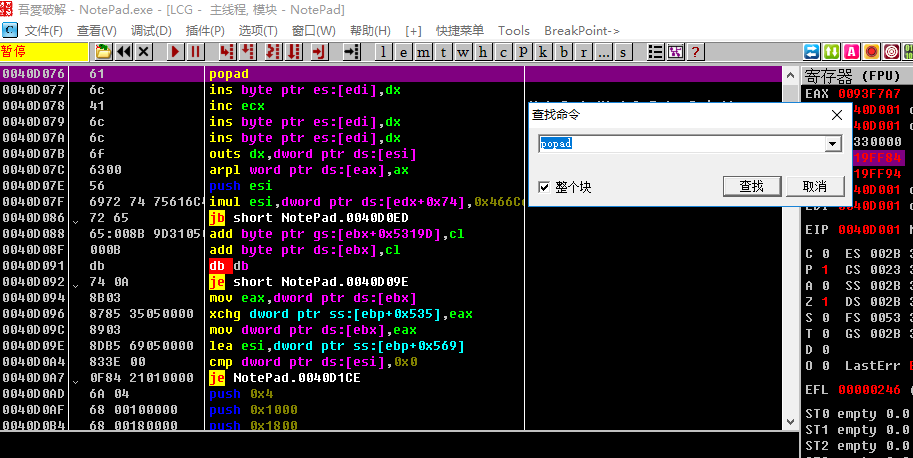Open the Memory map 'm' window button
913x458 pixels.
(422, 51)
